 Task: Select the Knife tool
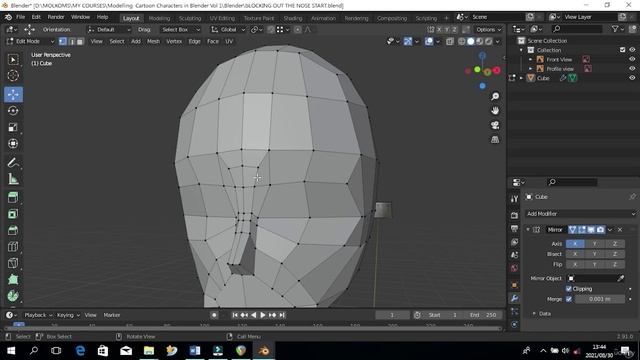(13, 263)
